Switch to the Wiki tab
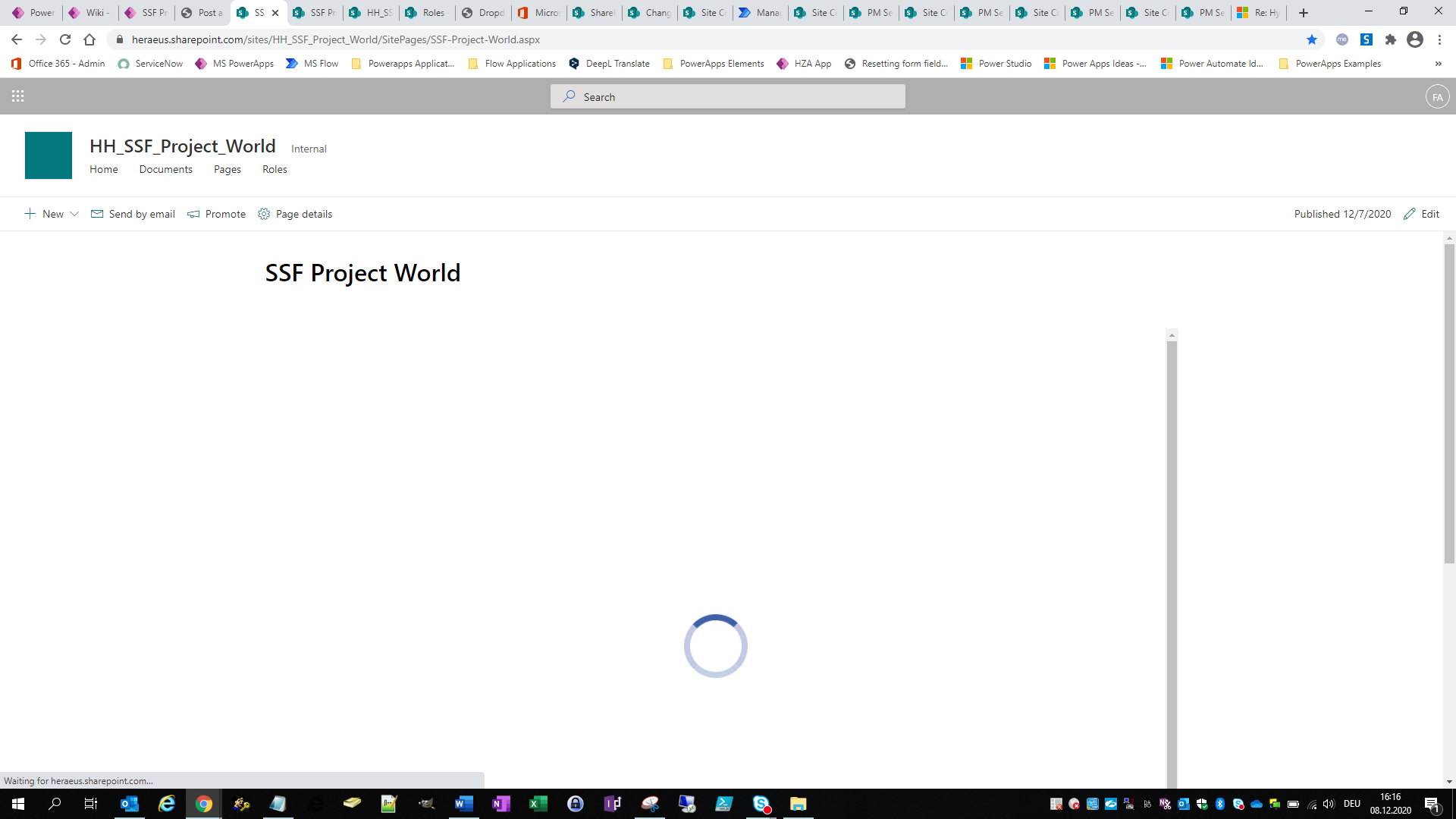1456x819 pixels. tap(89, 13)
